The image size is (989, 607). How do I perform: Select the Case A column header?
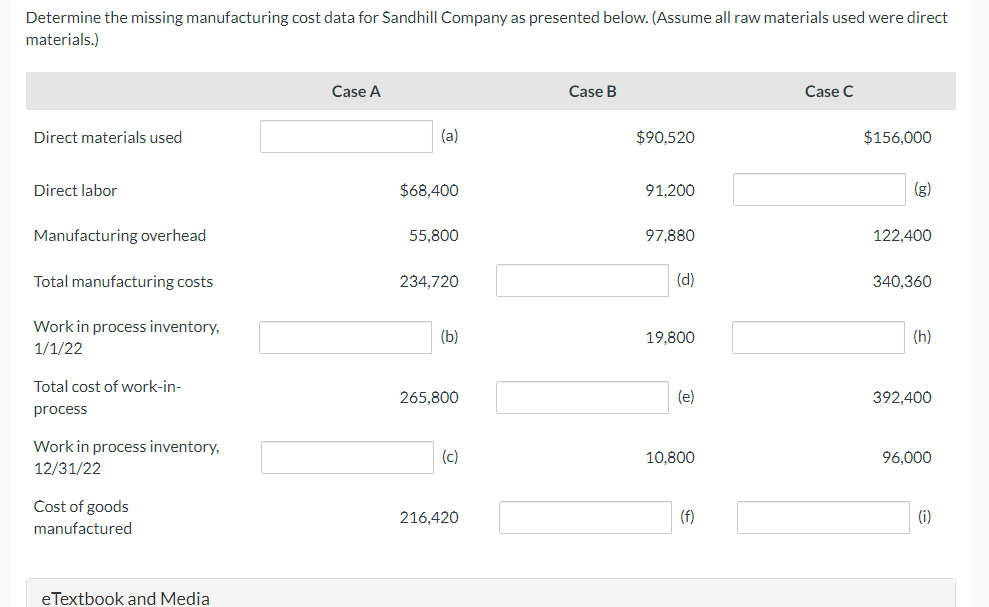pos(356,90)
